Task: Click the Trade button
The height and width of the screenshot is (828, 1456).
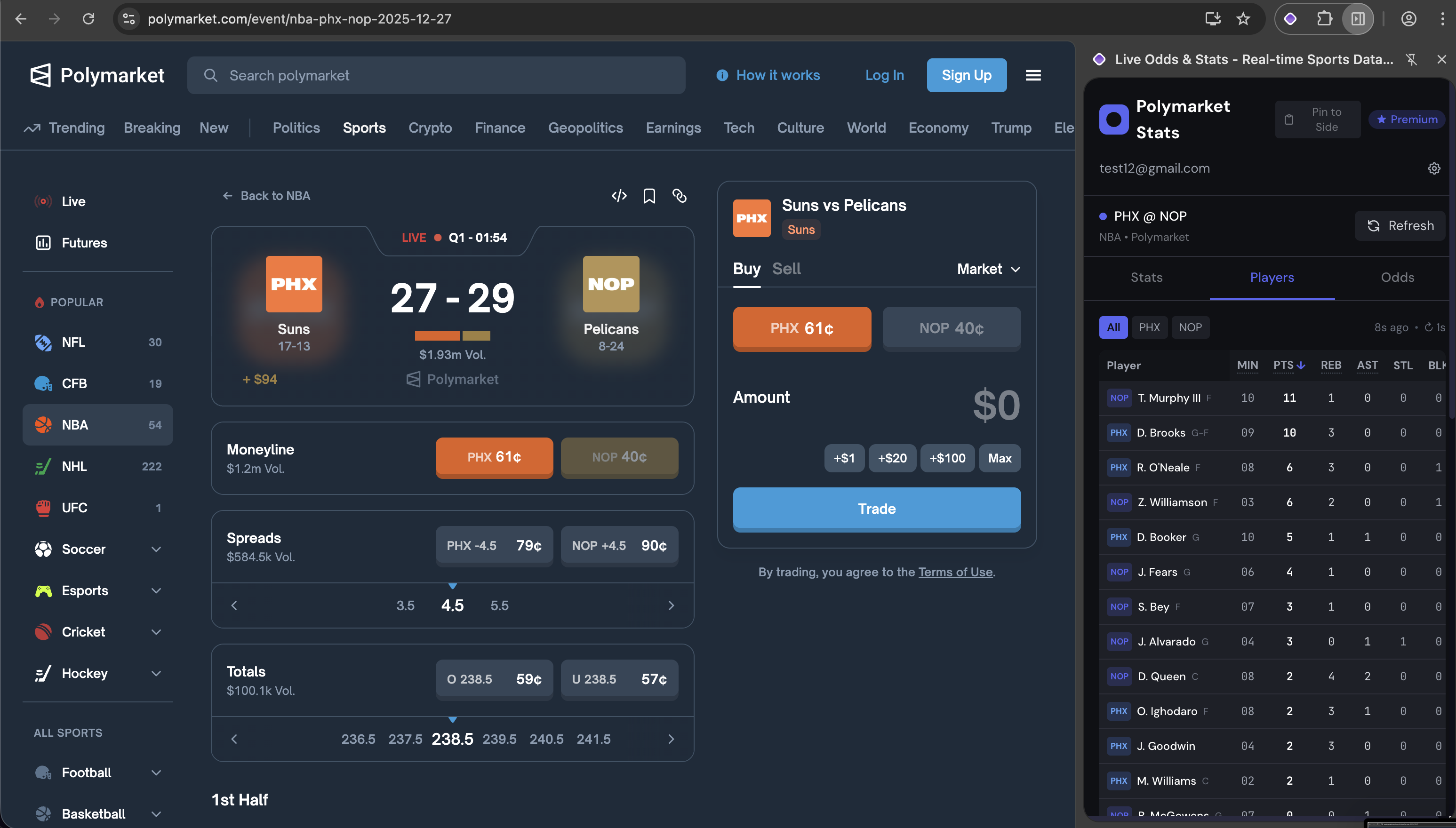Action: (x=876, y=509)
